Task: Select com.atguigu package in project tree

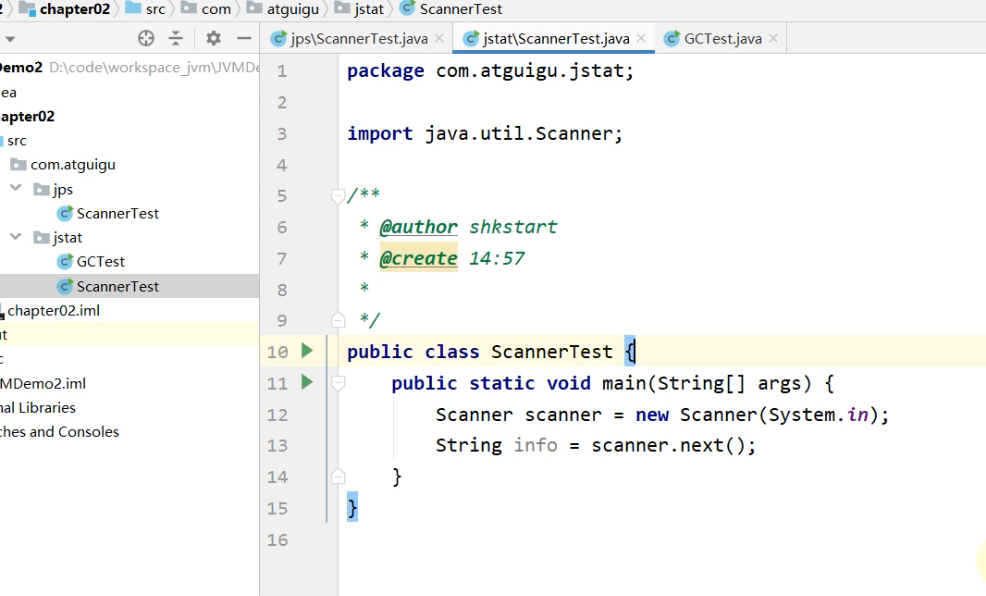Action: tap(73, 165)
